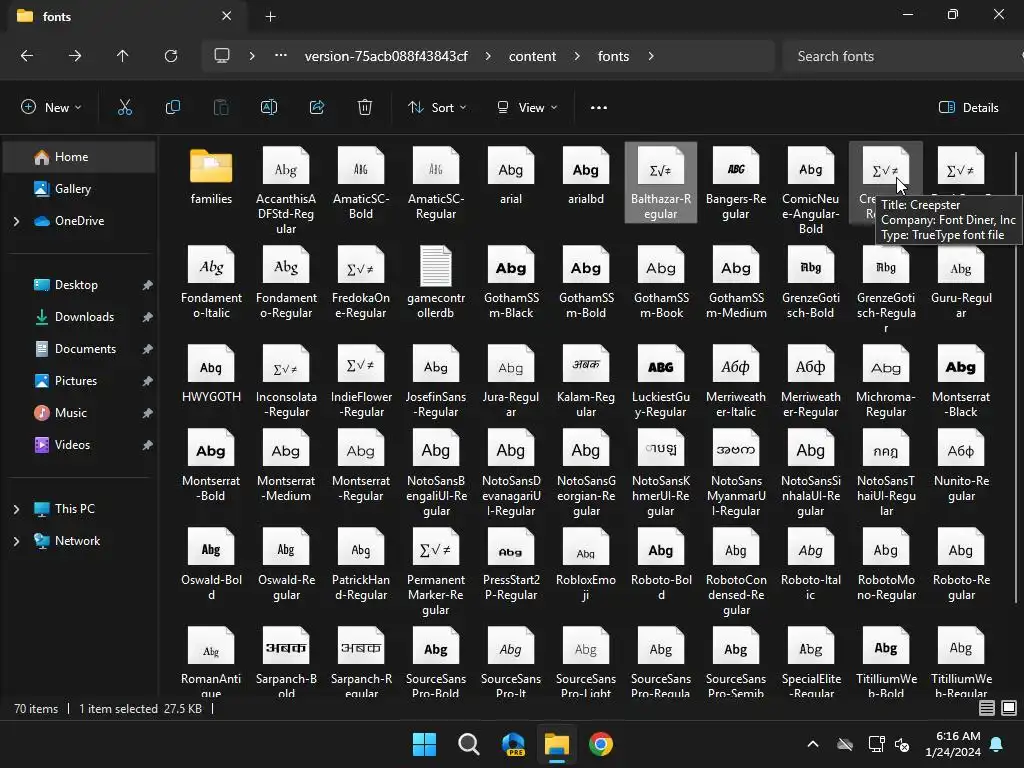The width and height of the screenshot is (1024, 768).
Task: Select the RobloxEmoji font file
Action: tap(586, 565)
